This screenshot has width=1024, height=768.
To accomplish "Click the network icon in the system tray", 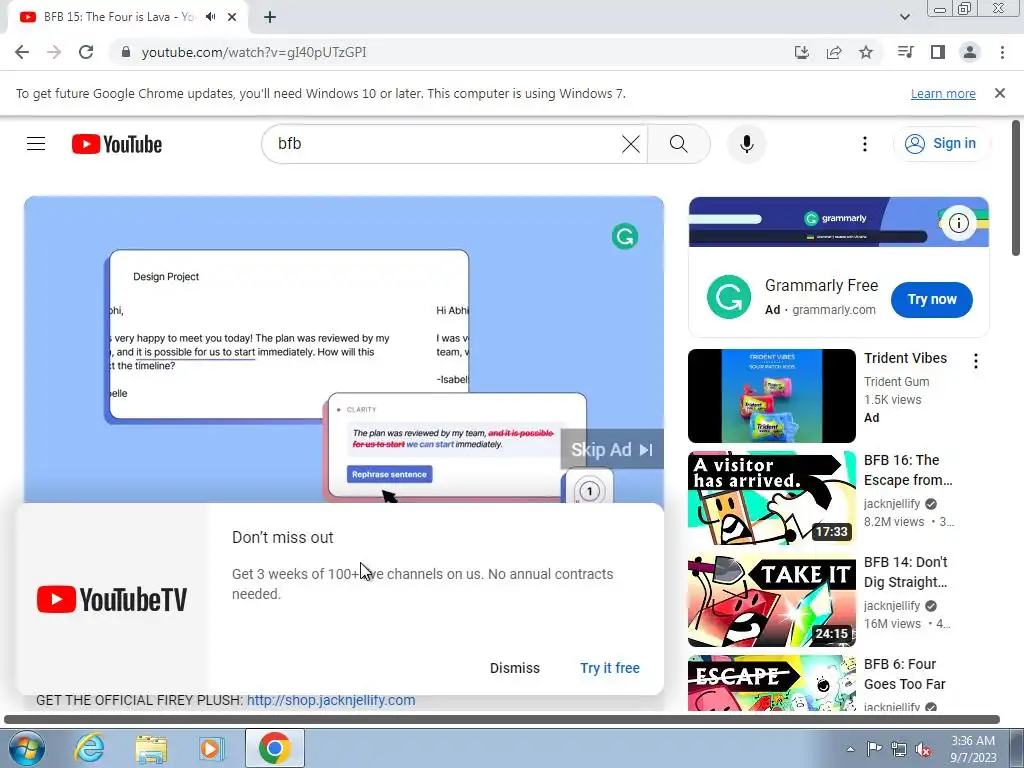I will [x=899, y=748].
